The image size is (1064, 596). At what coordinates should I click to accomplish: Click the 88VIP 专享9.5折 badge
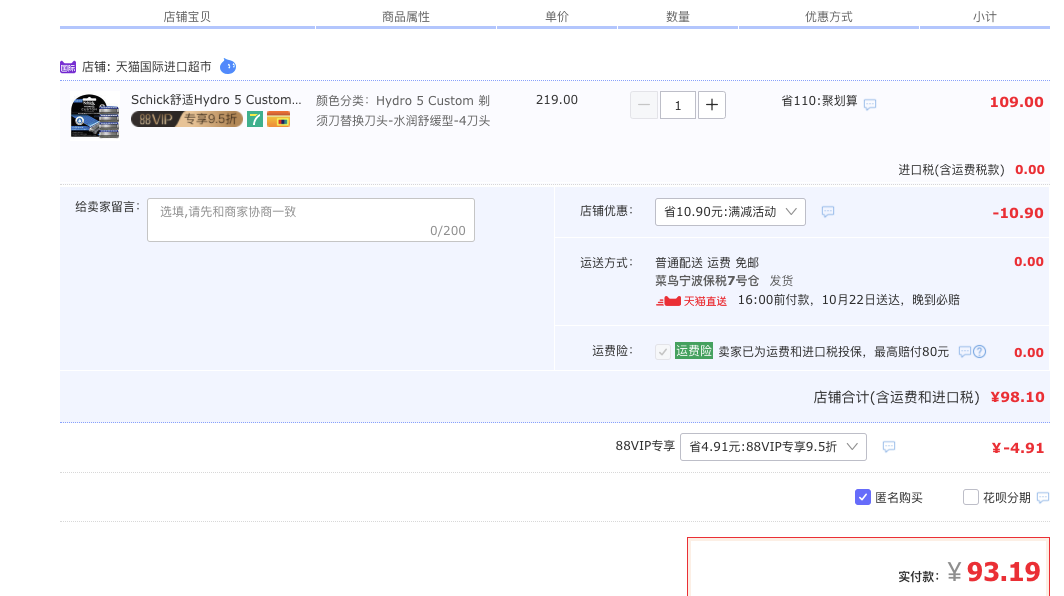pyautogui.click(x=187, y=119)
